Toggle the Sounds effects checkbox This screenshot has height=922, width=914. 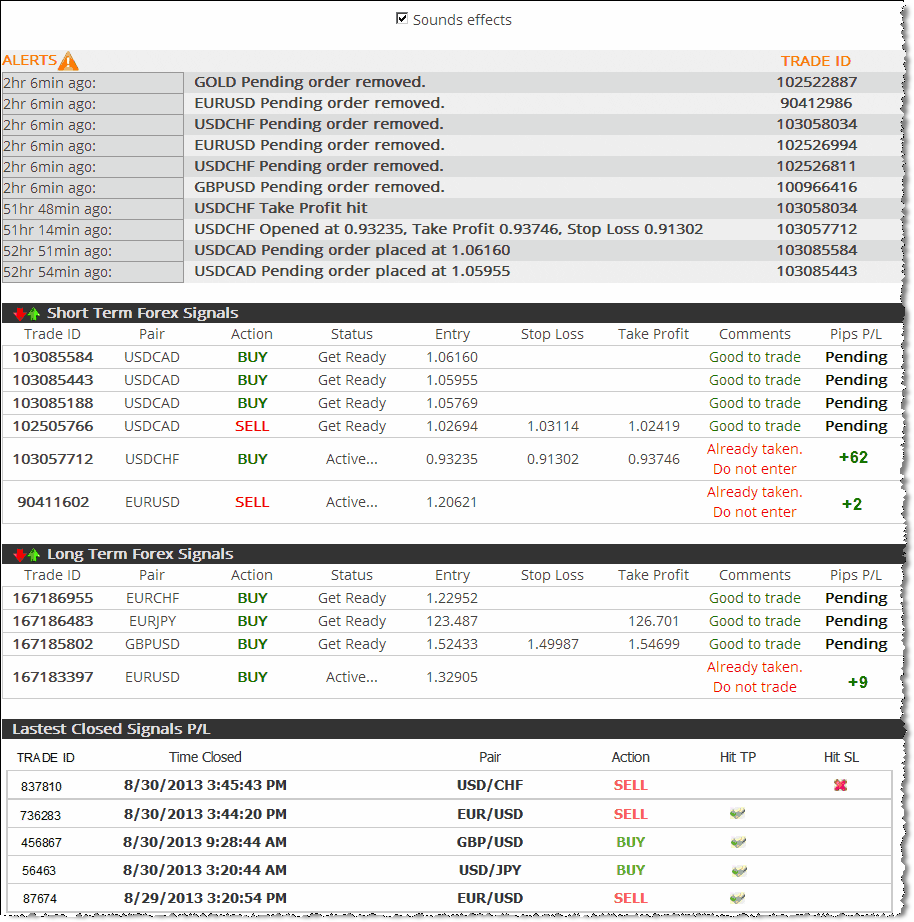pyautogui.click(x=402, y=19)
